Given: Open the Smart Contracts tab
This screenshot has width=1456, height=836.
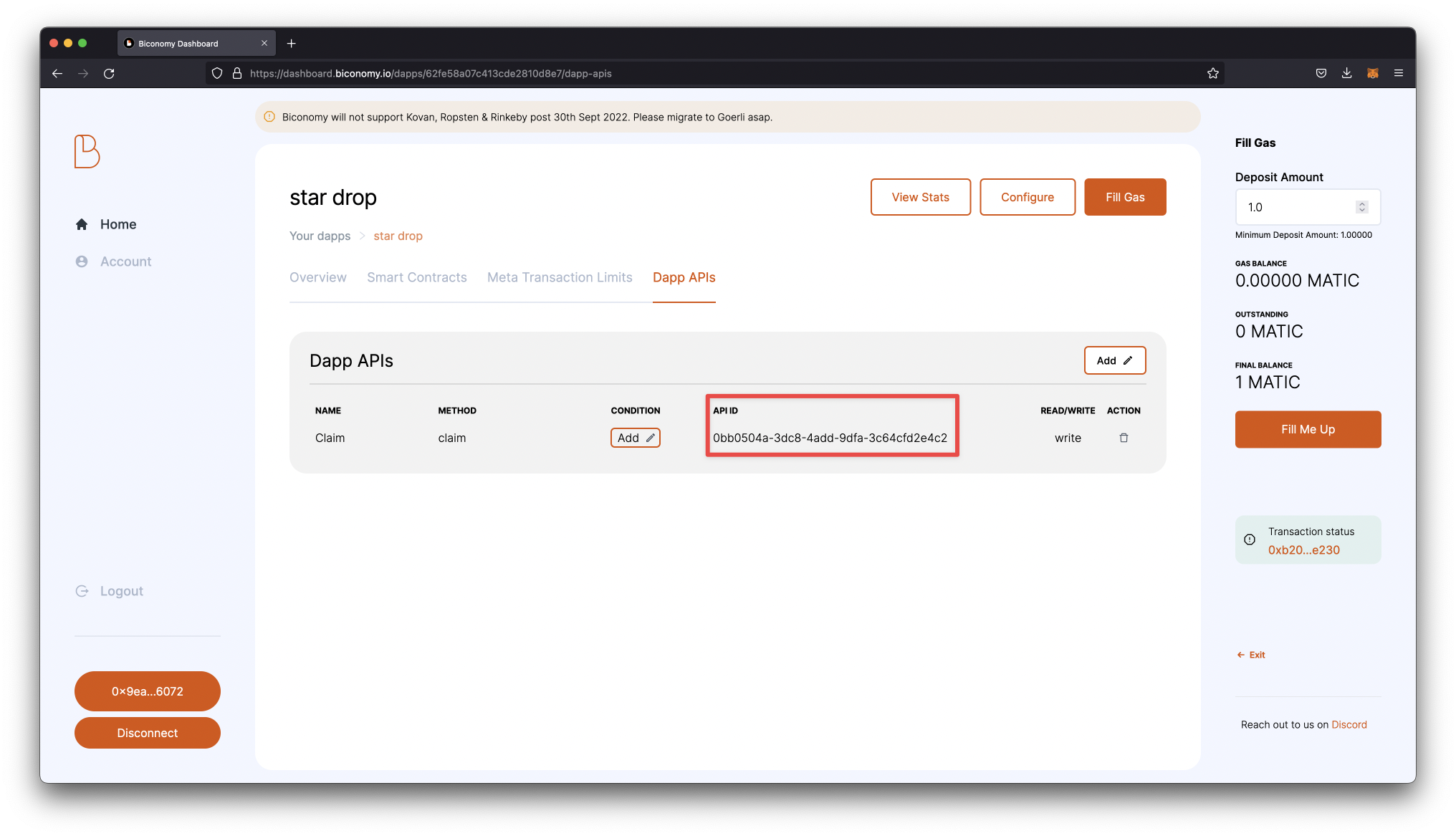Looking at the screenshot, I should click(x=416, y=277).
